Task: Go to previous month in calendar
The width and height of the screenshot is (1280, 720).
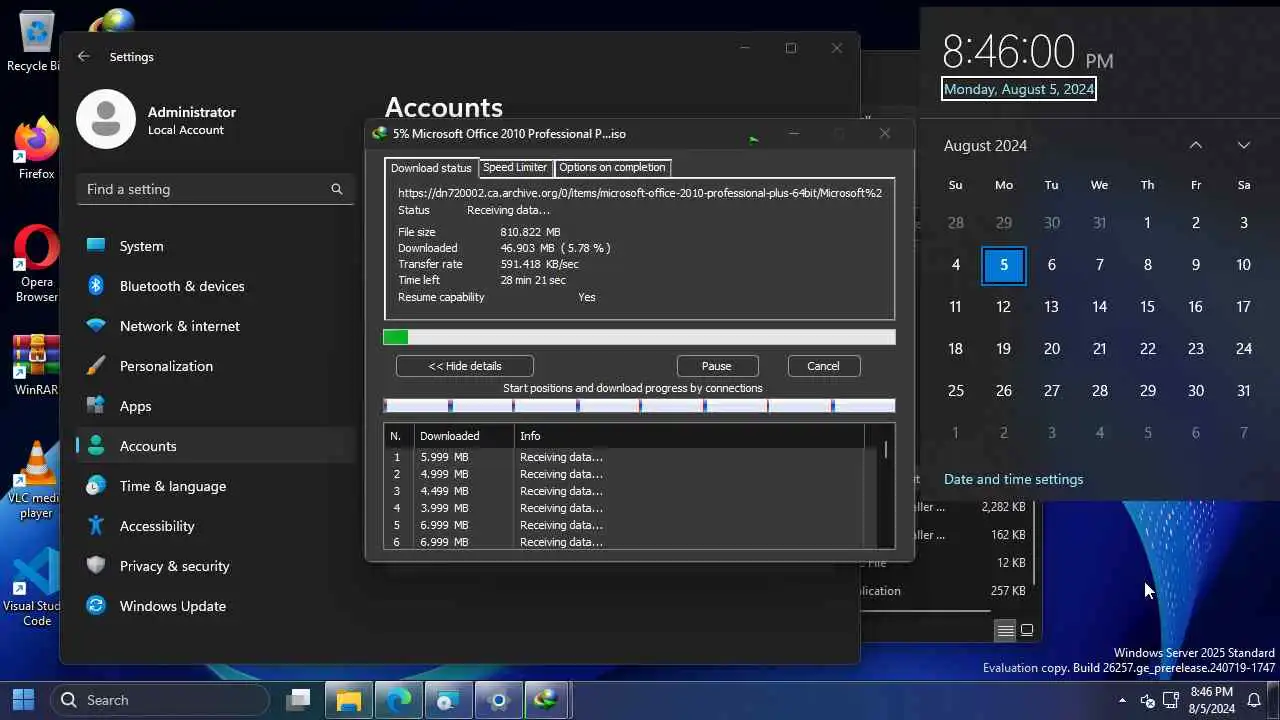Action: click(1196, 145)
